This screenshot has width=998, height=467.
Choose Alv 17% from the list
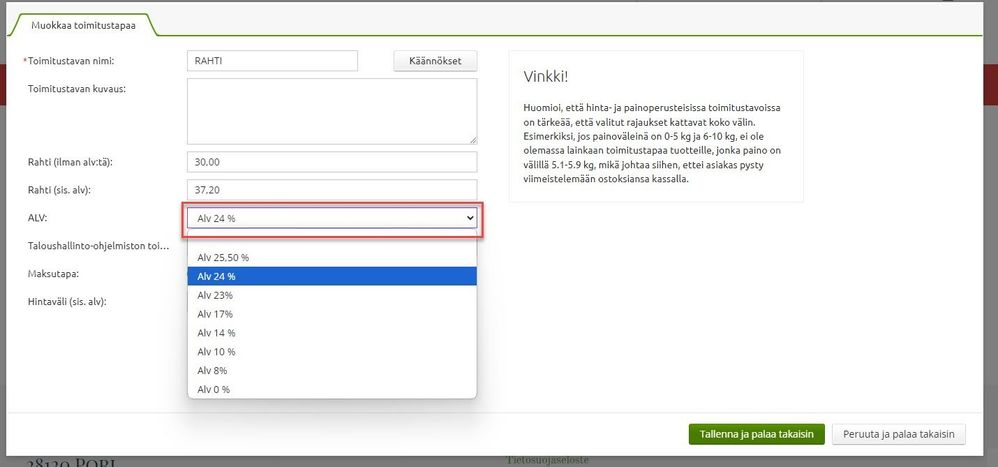332,314
